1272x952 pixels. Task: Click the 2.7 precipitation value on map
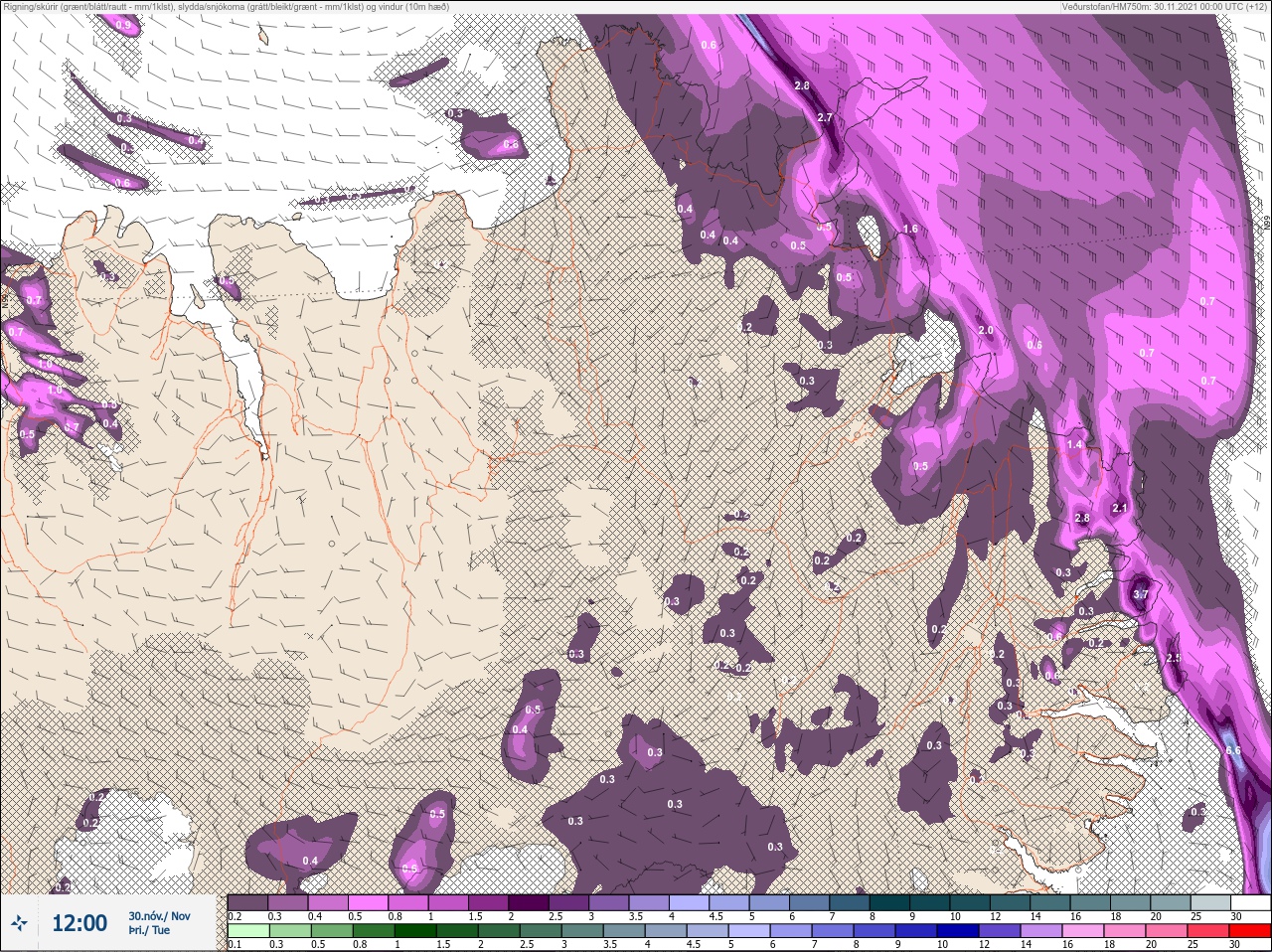click(x=824, y=117)
